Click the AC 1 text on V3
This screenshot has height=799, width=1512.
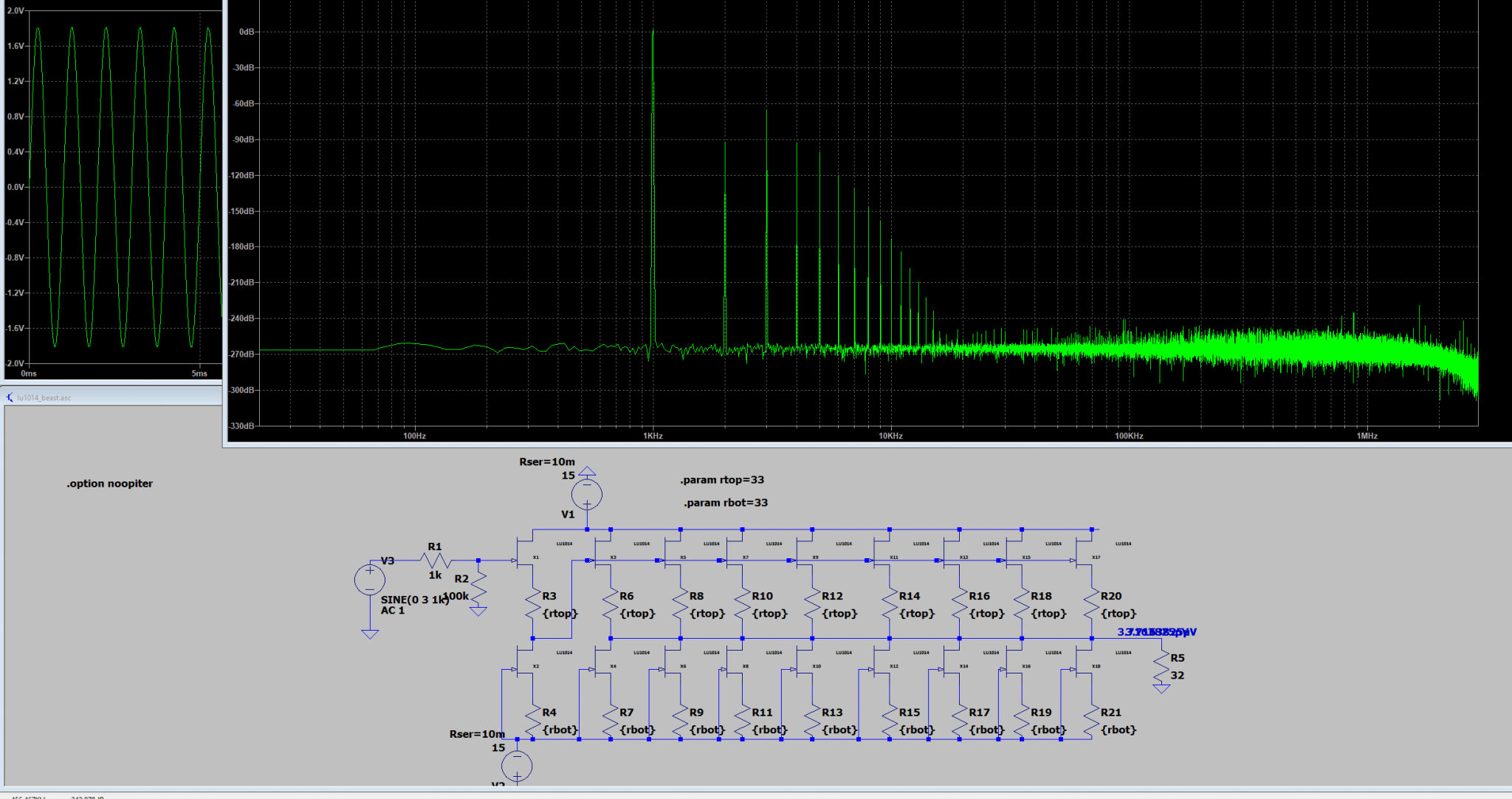[x=393, y=611]
